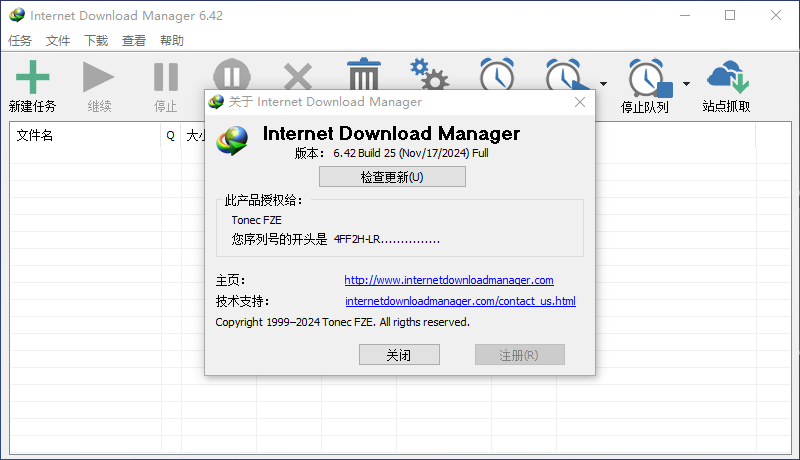Open the 文件 menu
Viewport: 800px width, 460px height.
pos(58,41)
